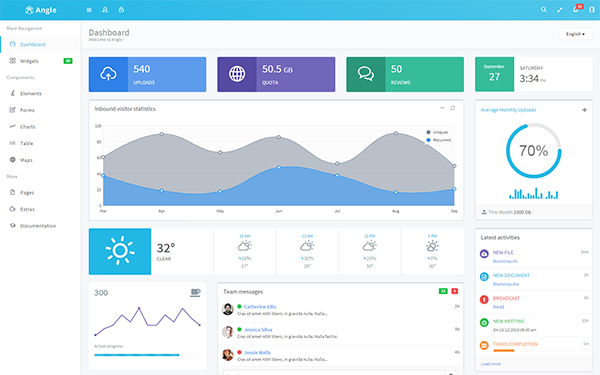Image resolution: width=600 pixels, height=375 pixels.
Task: Click Catherine Ellis avatar
Action: pos(228,309)
